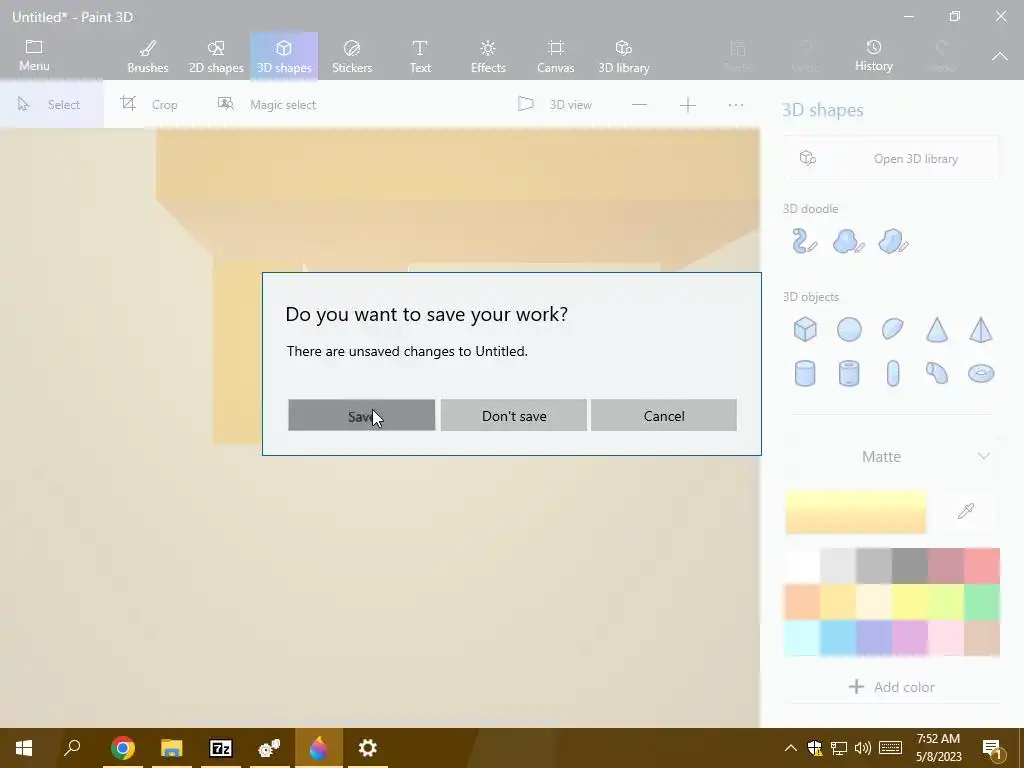Viewport: 1024px width, 768px height.
Task: Open Canvas settings
Action: (x=556, y=56)
